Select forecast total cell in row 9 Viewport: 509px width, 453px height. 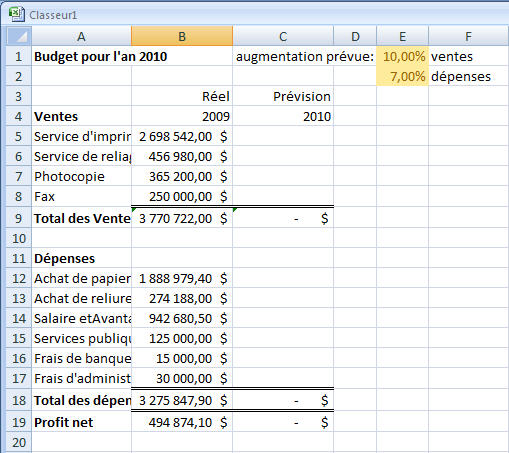point(283,218)
